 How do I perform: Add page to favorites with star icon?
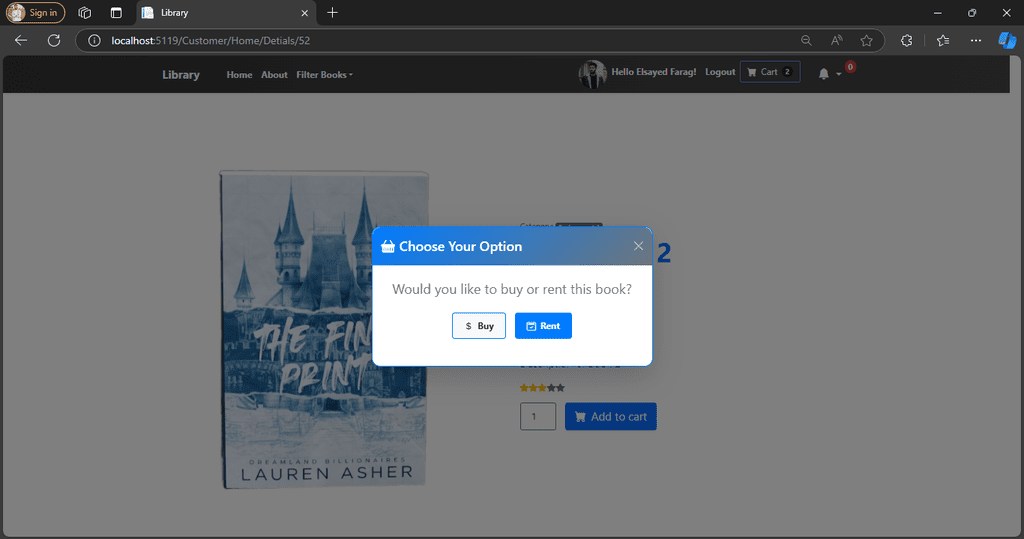coord(866,41)
